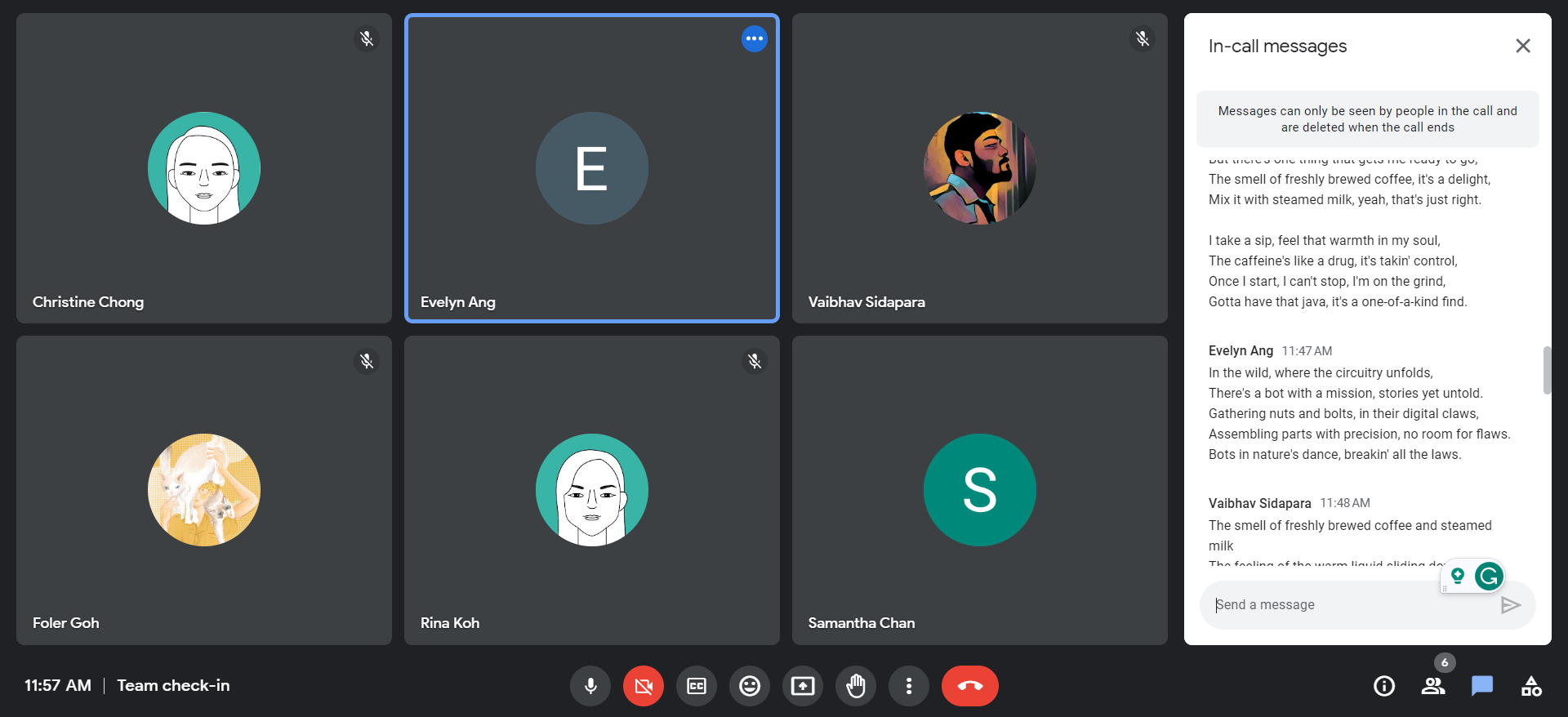Image resolution: width=1568 pixels, height=717 pixels.
Task: Click the Foler Goh name label
Action: tap(66, 623)
